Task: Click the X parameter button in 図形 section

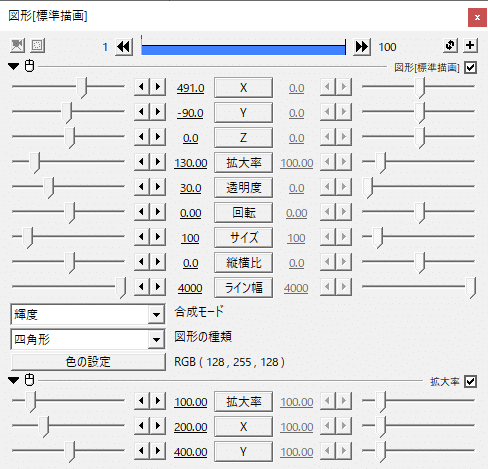Action: [243, 88]
